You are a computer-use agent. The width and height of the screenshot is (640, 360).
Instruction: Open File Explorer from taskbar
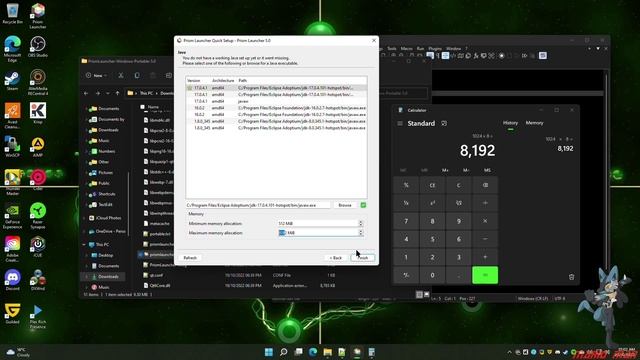tap(327, 352)
